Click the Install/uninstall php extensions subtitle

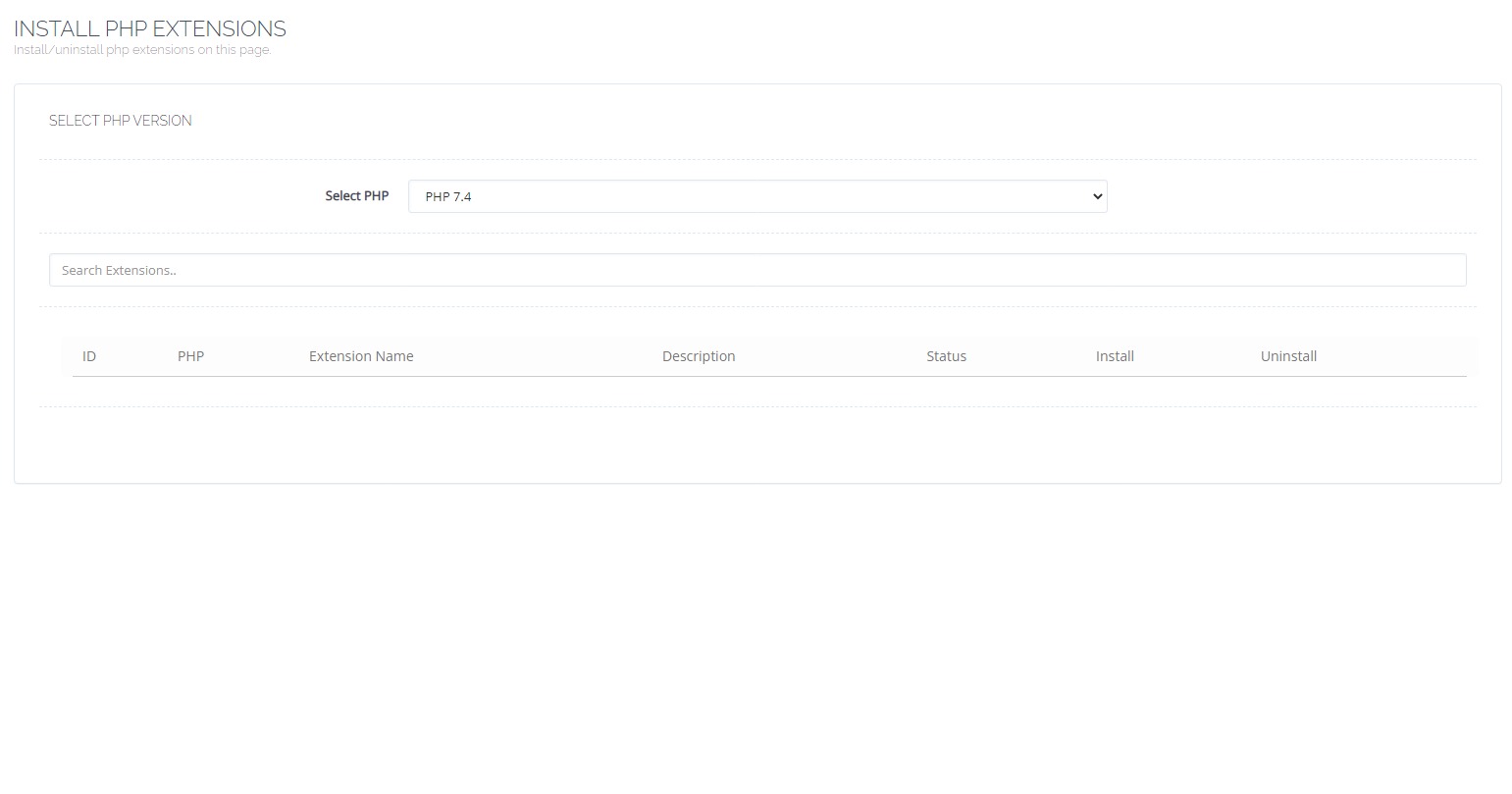(x=142, y=50)
